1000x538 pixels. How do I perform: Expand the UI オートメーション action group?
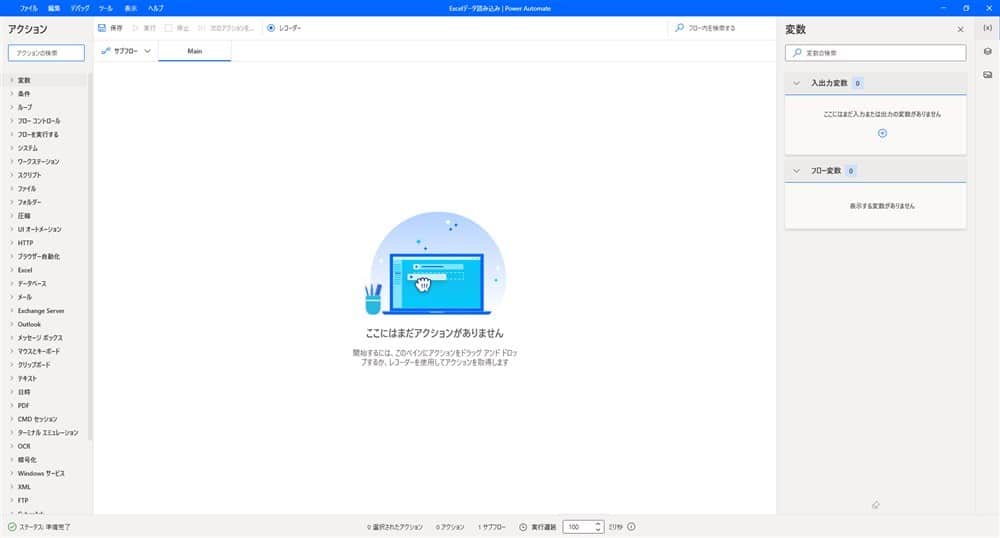[40, 229]
